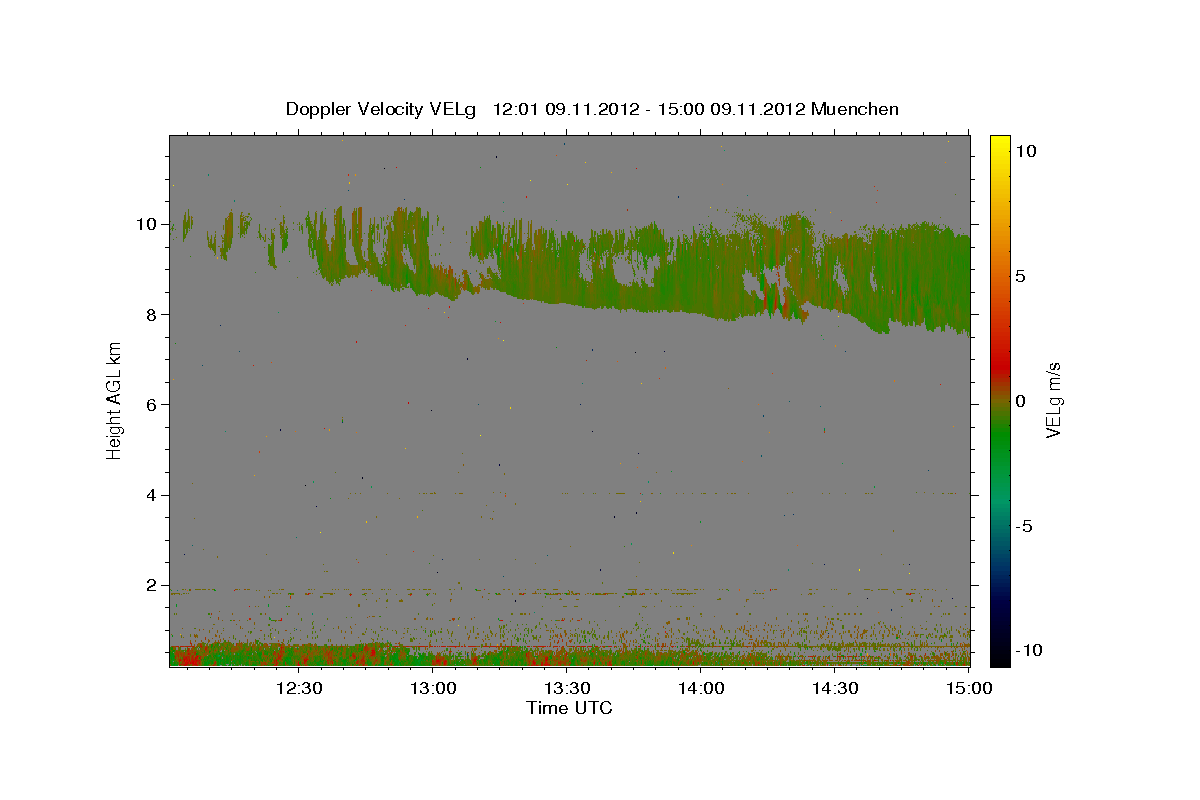1200x800 pixels.
Task: Click the colorbar value 0 label
Action: tap(1022, 401)
